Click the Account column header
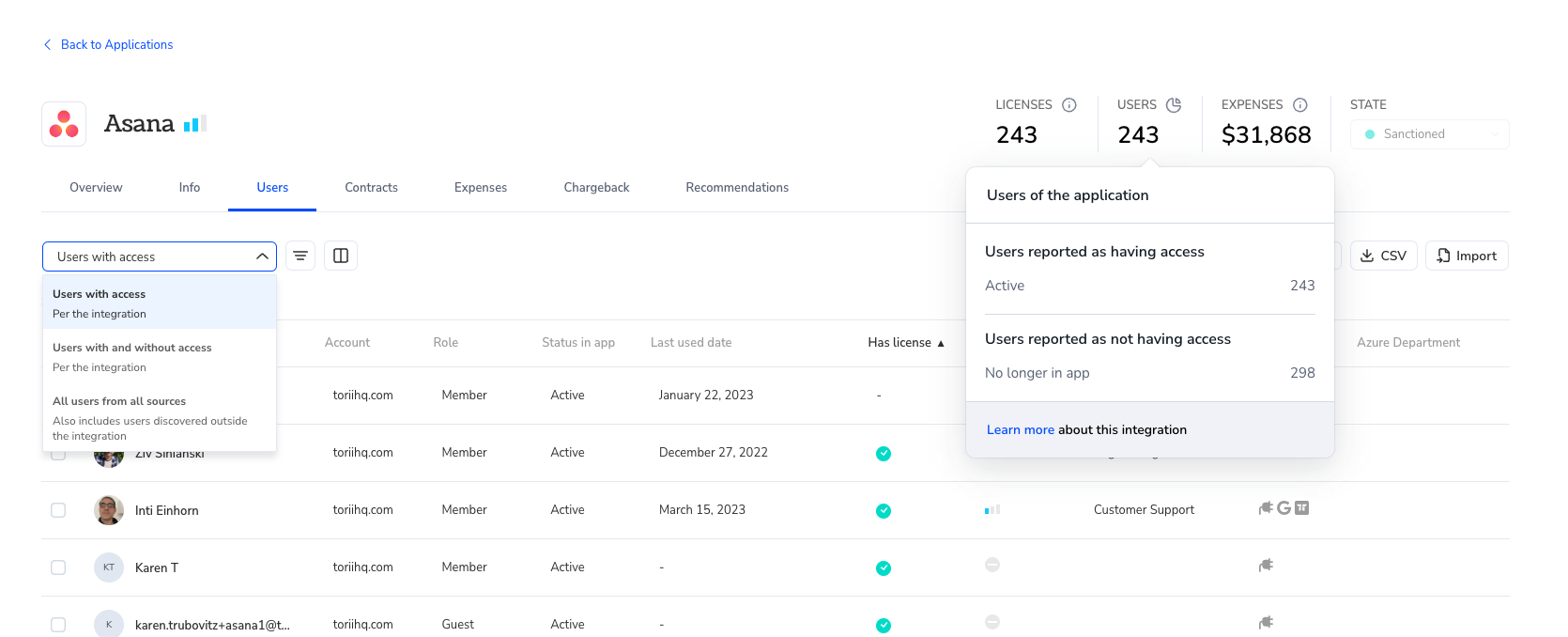This screenshot has width=1568, height=637. (x=347, y=343)
